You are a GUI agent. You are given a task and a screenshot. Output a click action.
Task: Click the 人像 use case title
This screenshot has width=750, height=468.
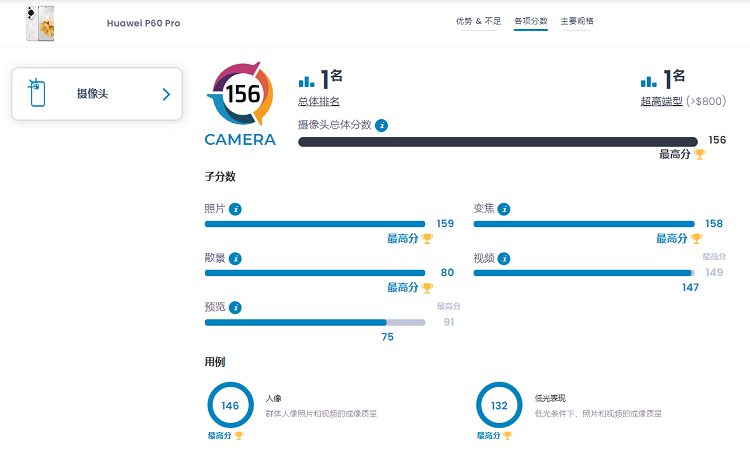(274, 398)
